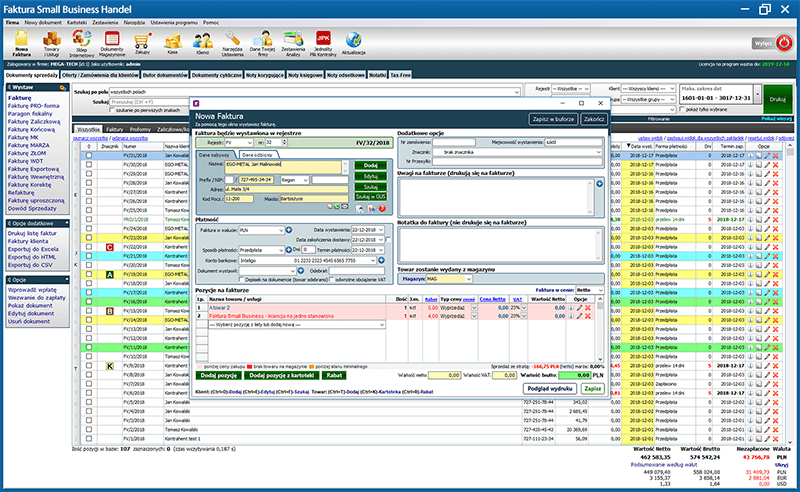Click red round icon below Szukaj w GUS
This screenshot has width=800, height=492.
382,208
